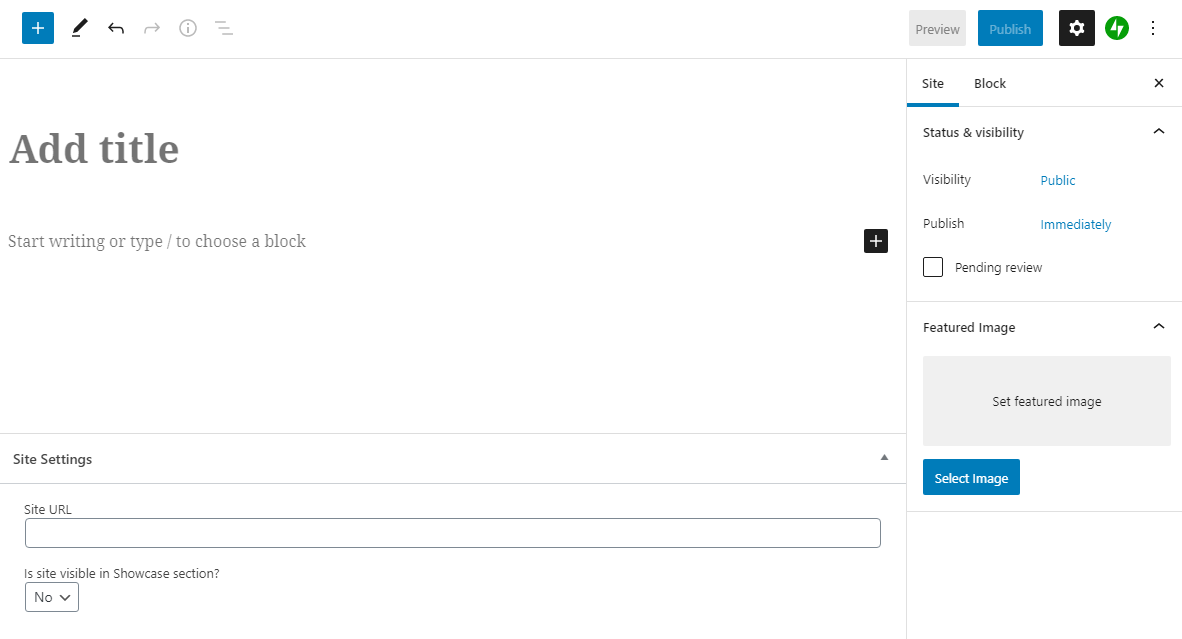This screenshot has width=1182, height=639.
Task: Select the Edit (pencil) tool mode
Action: point(79,28)
